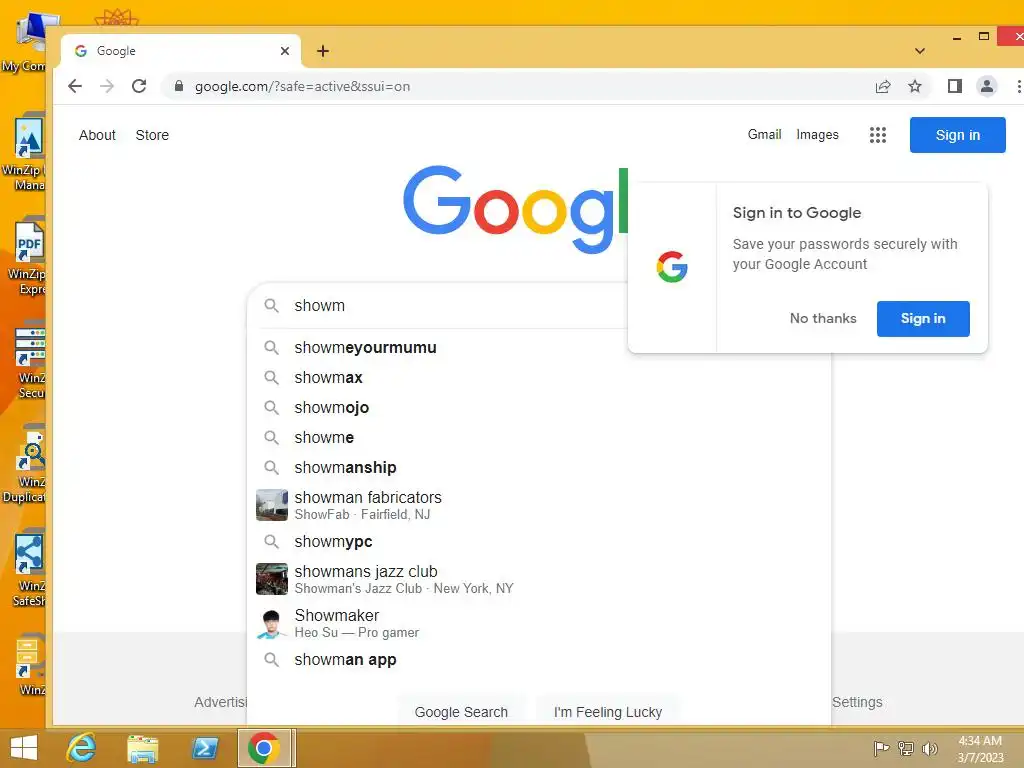This screenshot has width=1024, height=768.
Task: Open the About link
Action: (x=97, y=135)
